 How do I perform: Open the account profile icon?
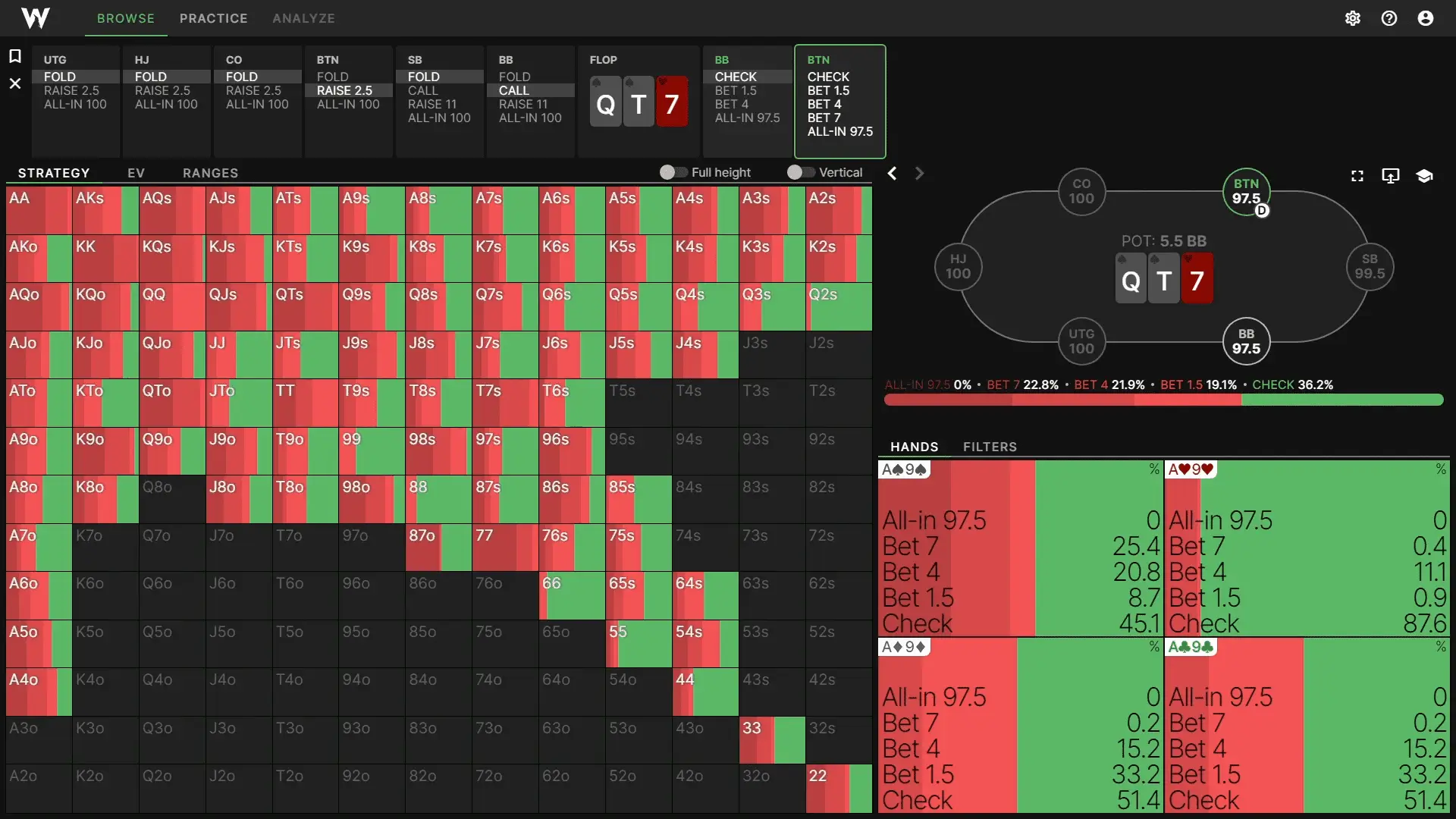point(1426,18)
